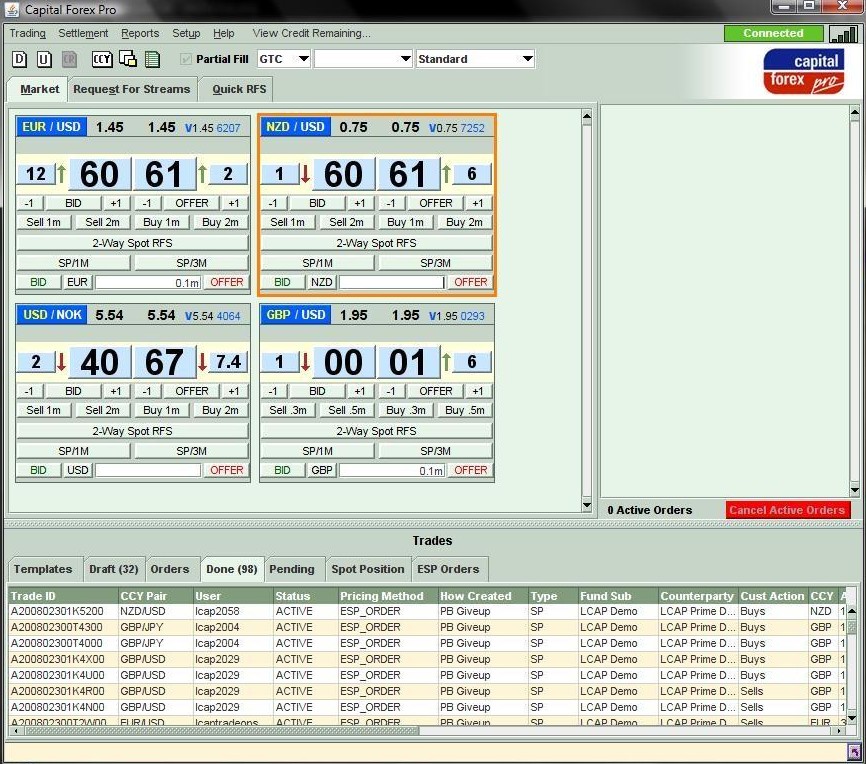
Task: Click the signal strength bars icon
Action: coord(843,34)
